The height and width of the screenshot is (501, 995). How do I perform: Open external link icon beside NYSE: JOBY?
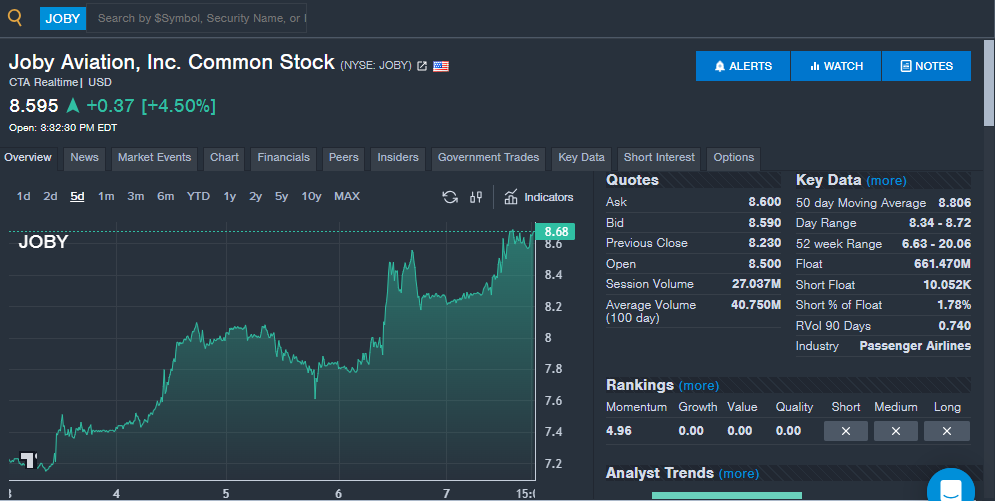click(422, 66)
